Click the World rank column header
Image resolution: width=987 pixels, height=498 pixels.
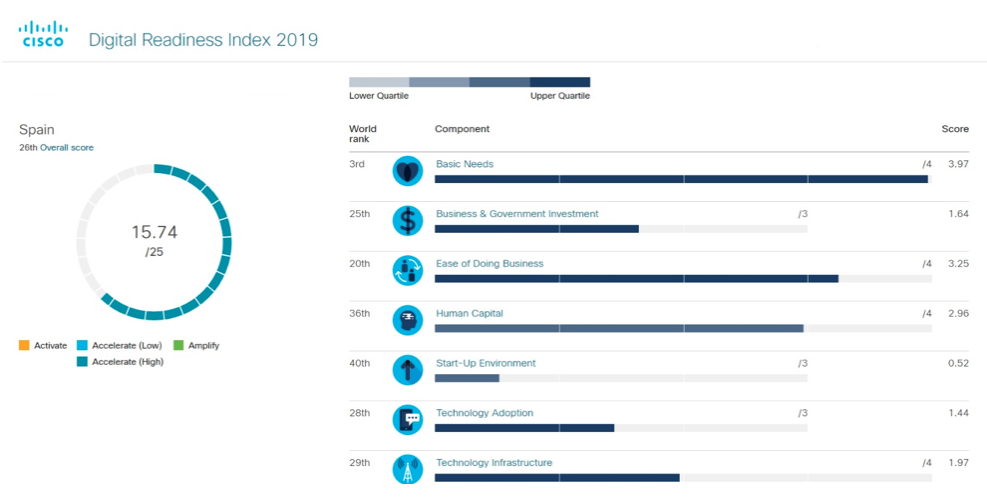pos(363,133)
